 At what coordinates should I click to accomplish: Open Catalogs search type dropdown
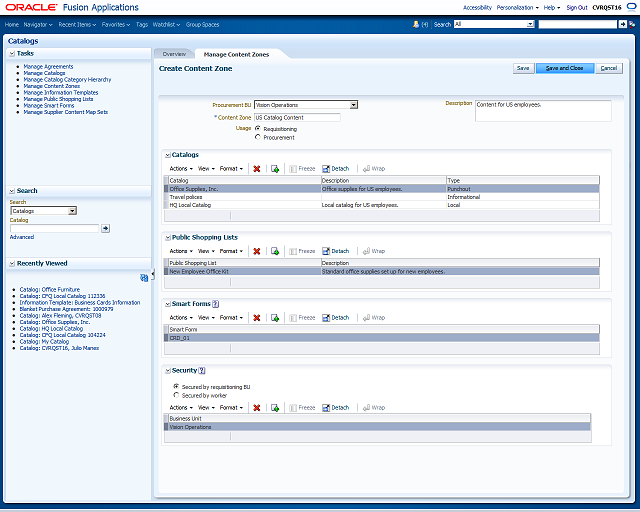coord(72,211)
